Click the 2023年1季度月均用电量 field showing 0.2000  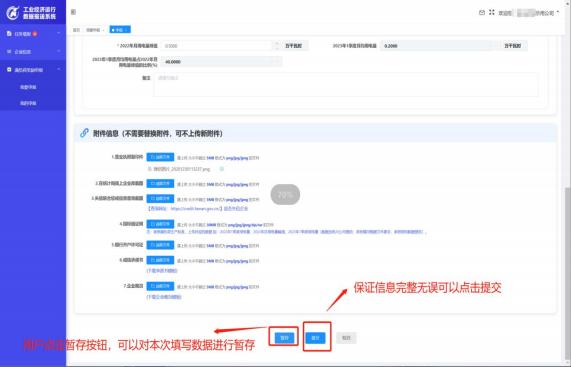coord(440,46)
